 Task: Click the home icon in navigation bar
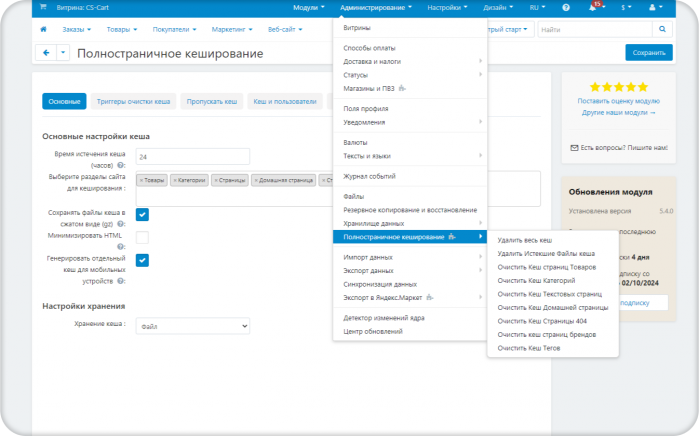tap(43, 29)
